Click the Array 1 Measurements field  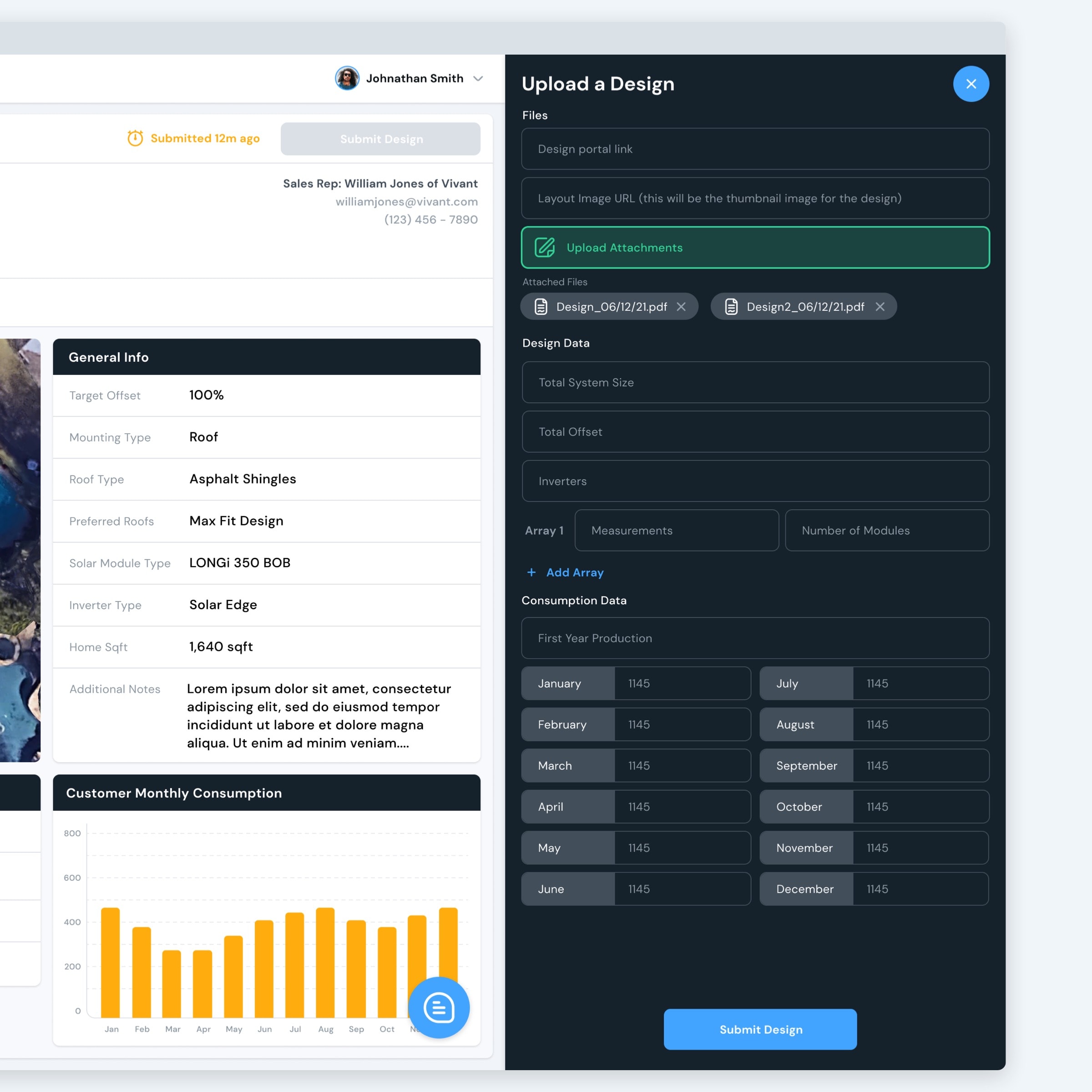[676, 530]
